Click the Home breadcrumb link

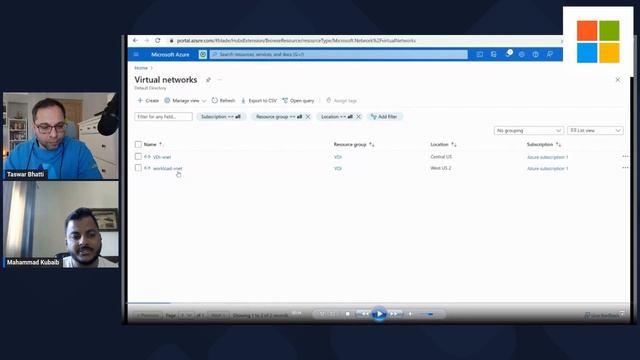pyautogui.click(x=141, y=68)
